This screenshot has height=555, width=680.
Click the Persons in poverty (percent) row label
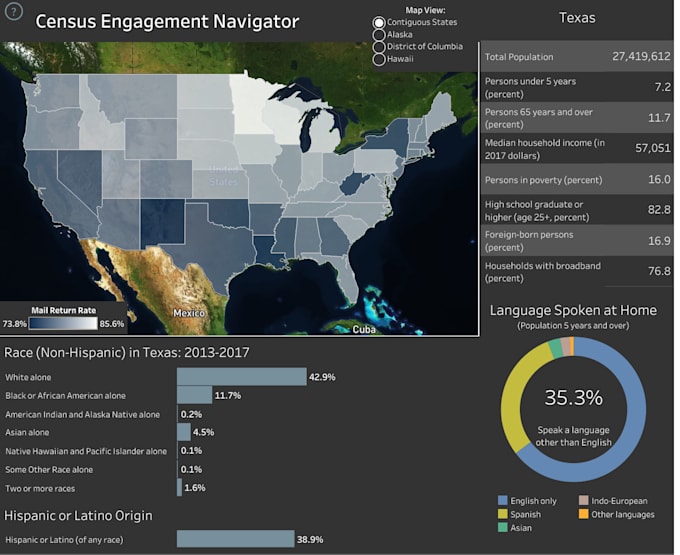click(x=543, y=180)
